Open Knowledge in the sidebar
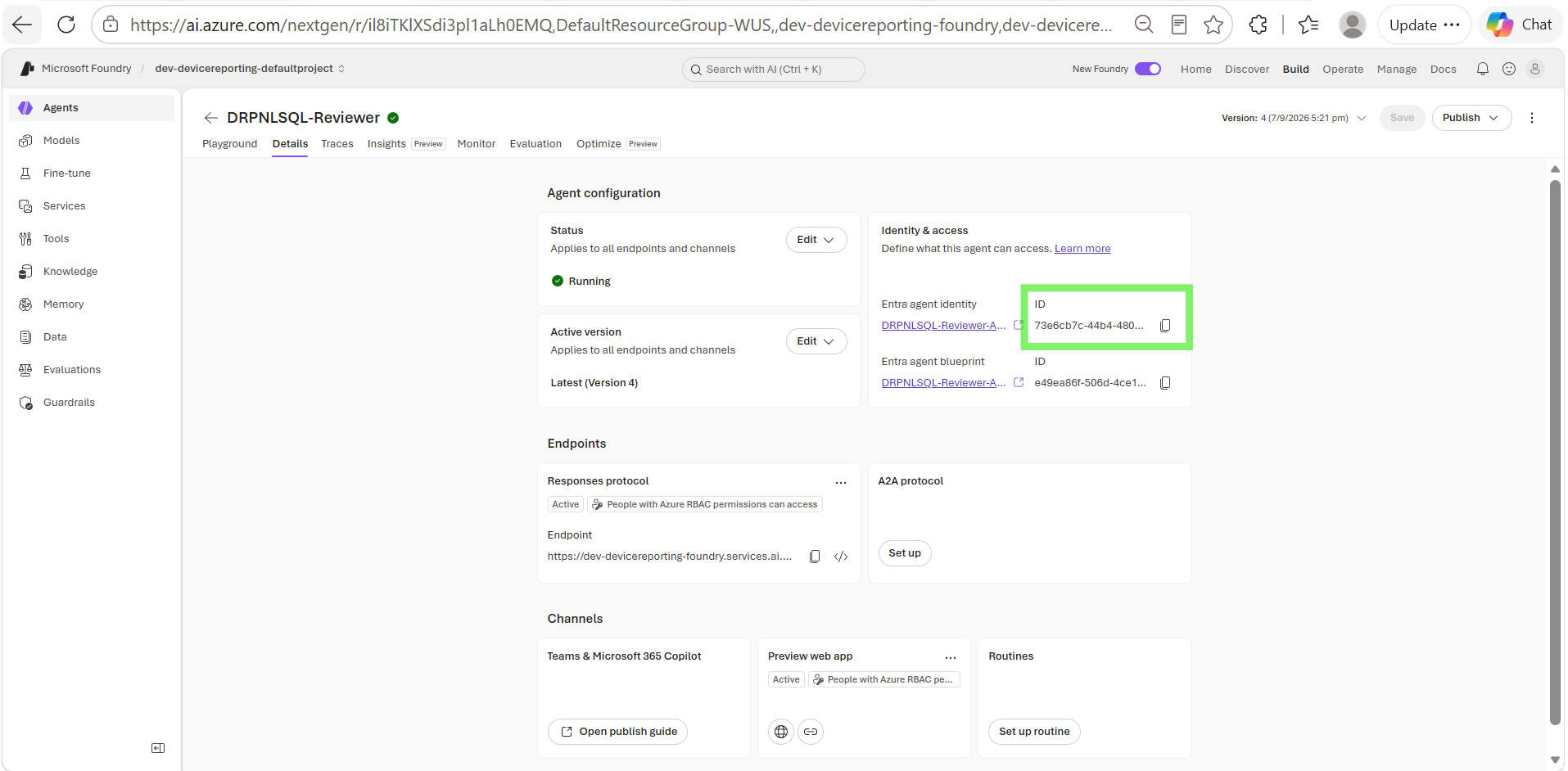The width and height of the screenshot is (1568, 771). click(92, 272)
